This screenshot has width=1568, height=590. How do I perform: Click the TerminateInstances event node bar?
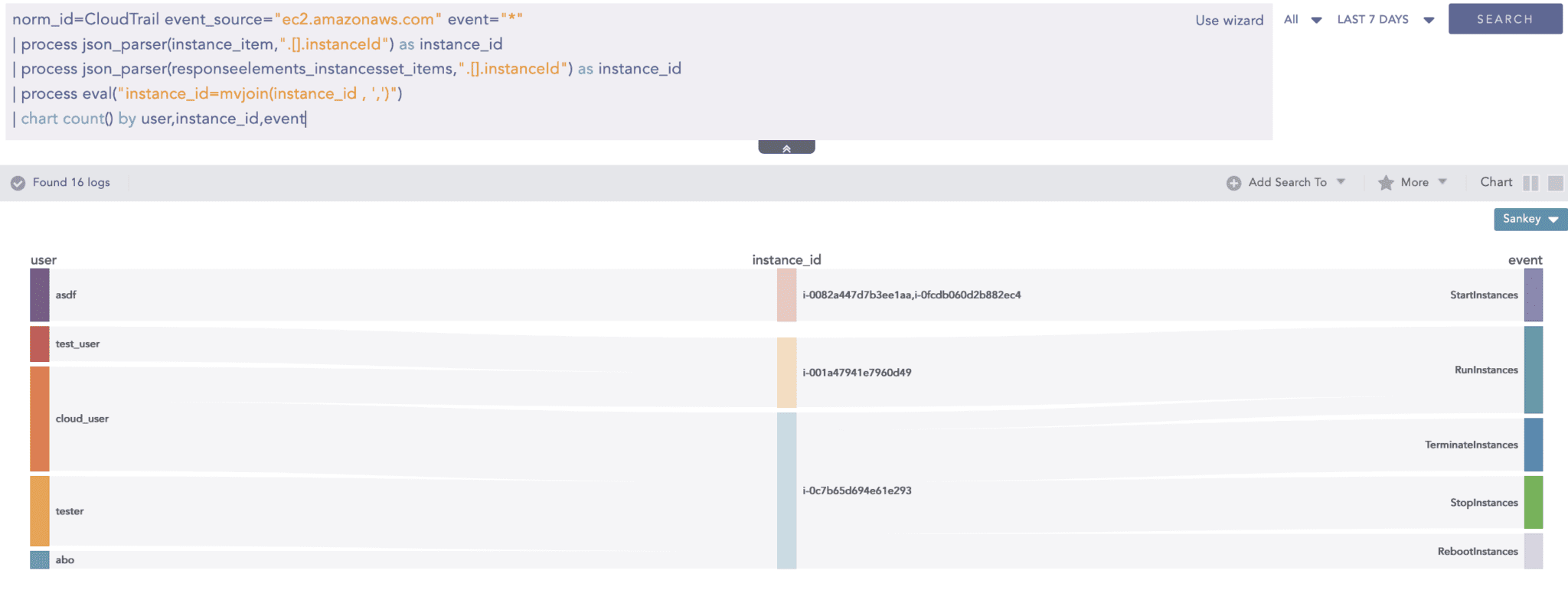pyautogui.click(x=1533, y=445)
